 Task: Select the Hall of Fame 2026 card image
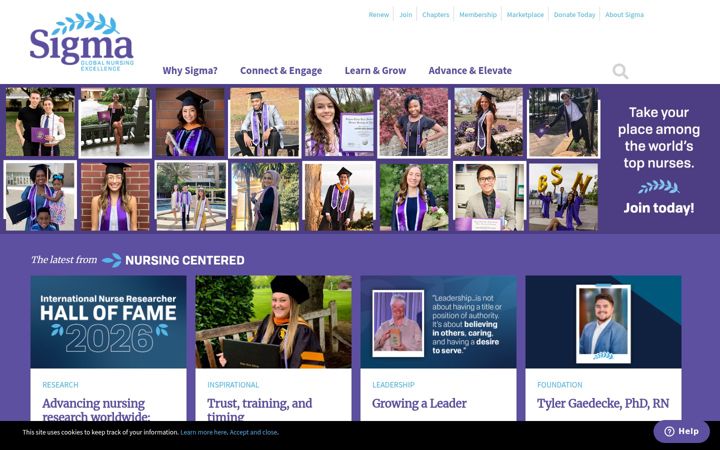108,321
